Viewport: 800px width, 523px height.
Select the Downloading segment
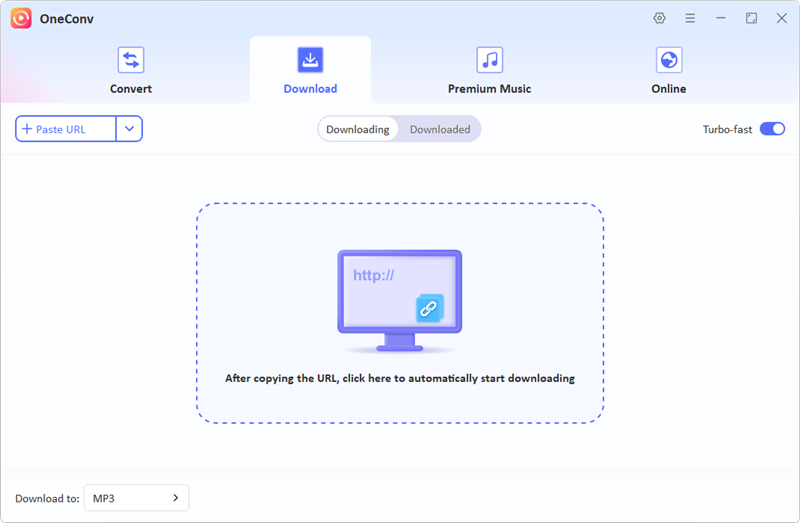coord(357,129)
